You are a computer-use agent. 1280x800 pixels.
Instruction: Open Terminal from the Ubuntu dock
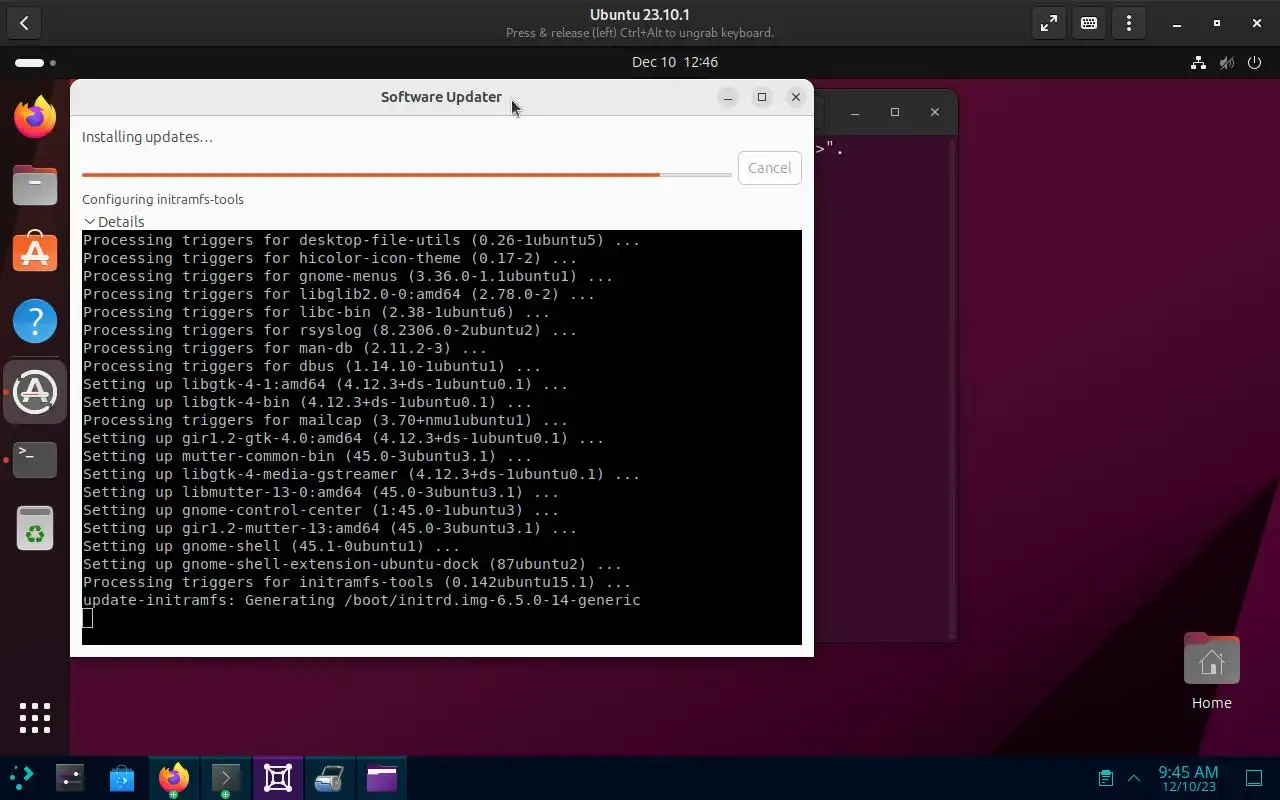pyautogui.click(x=35, y=459)
